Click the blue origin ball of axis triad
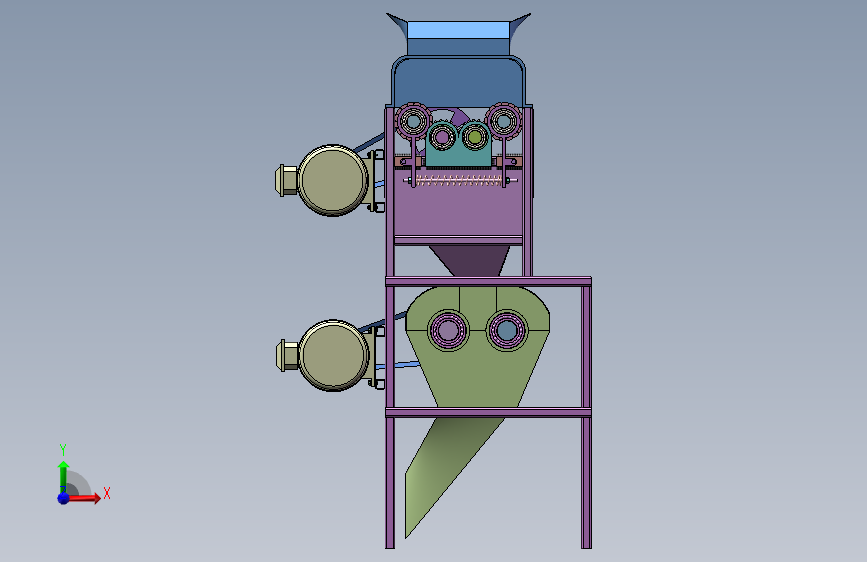 [x=63, y=498]
